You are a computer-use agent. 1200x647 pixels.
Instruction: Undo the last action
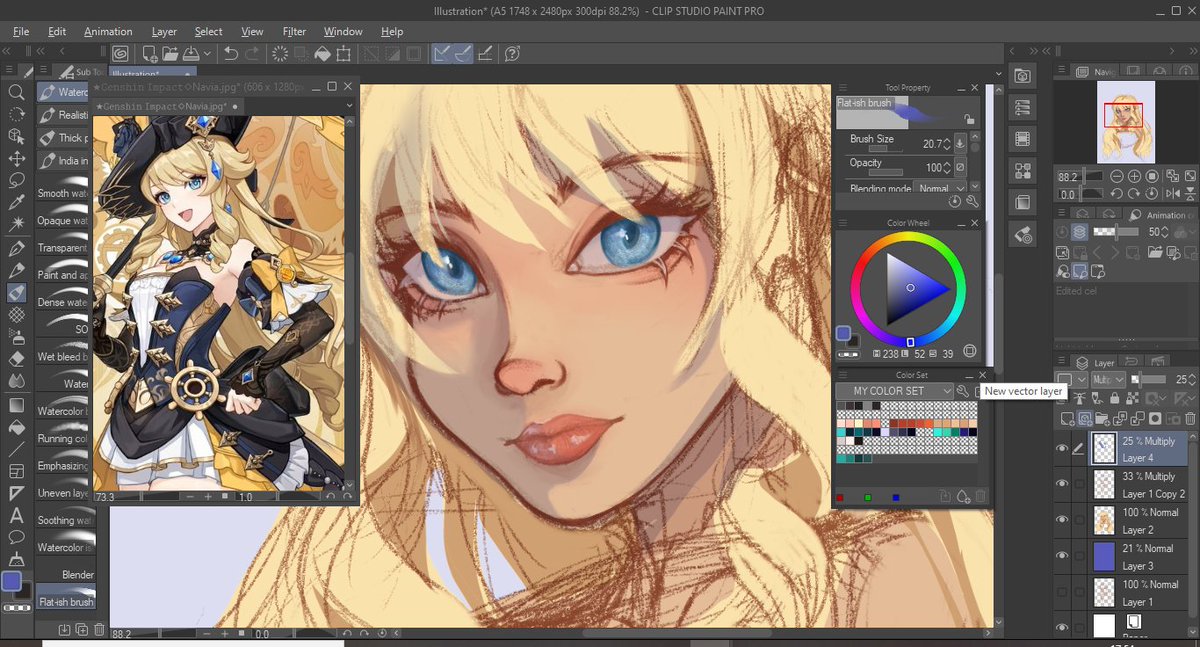point(231,54)
